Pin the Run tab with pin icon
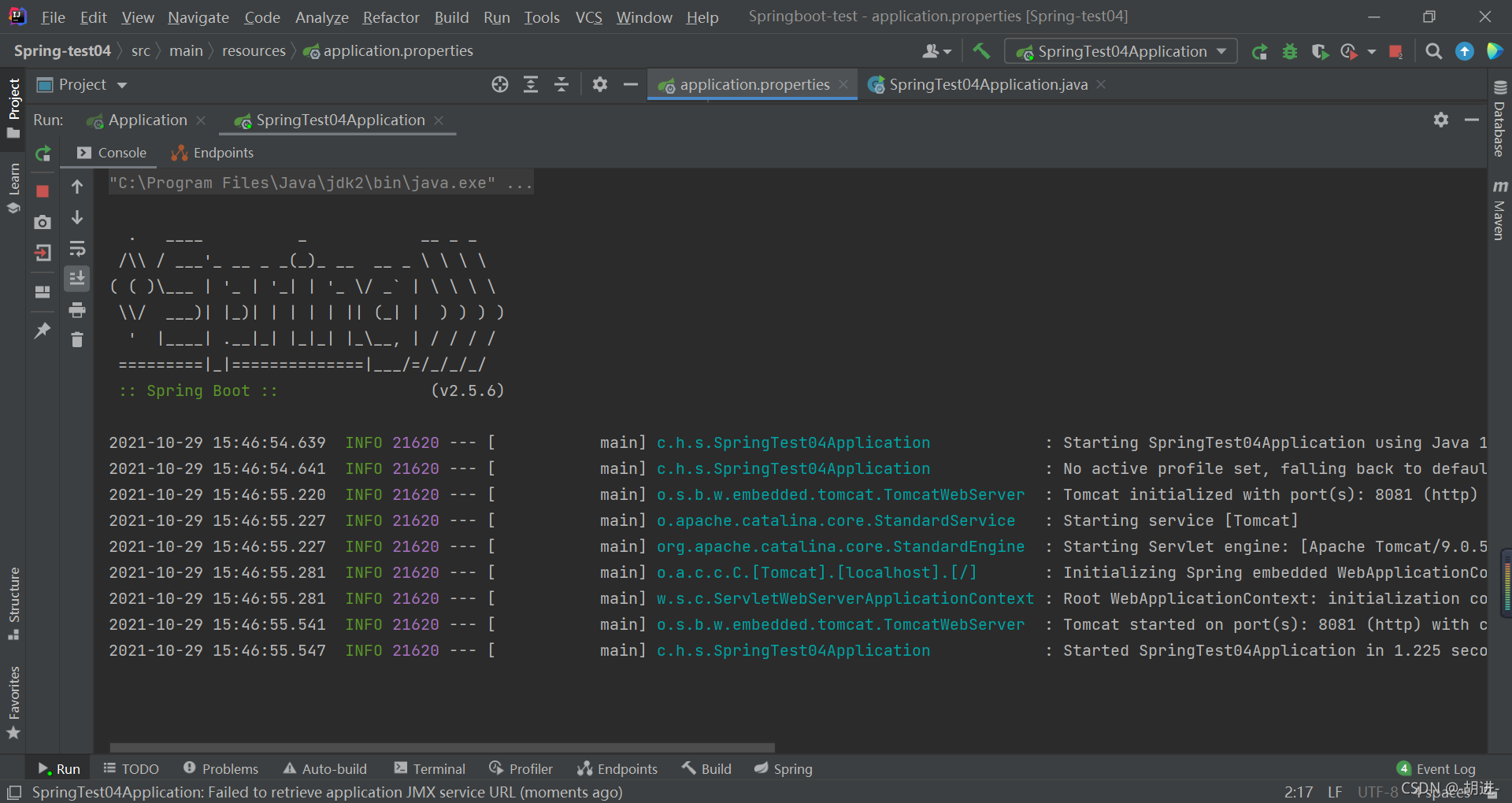The height and width of the screenshot is (803, 1512). (x=43, y=330)
